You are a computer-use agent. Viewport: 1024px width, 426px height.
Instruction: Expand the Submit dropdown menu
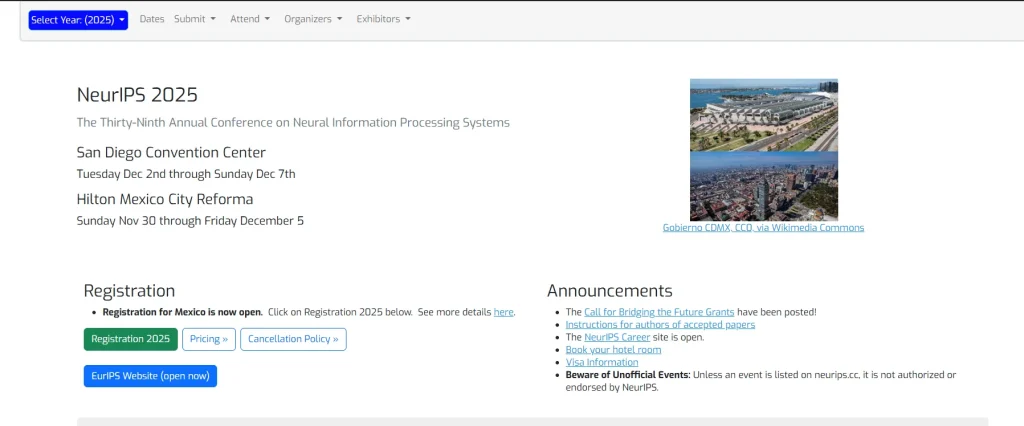coord(194,19)
